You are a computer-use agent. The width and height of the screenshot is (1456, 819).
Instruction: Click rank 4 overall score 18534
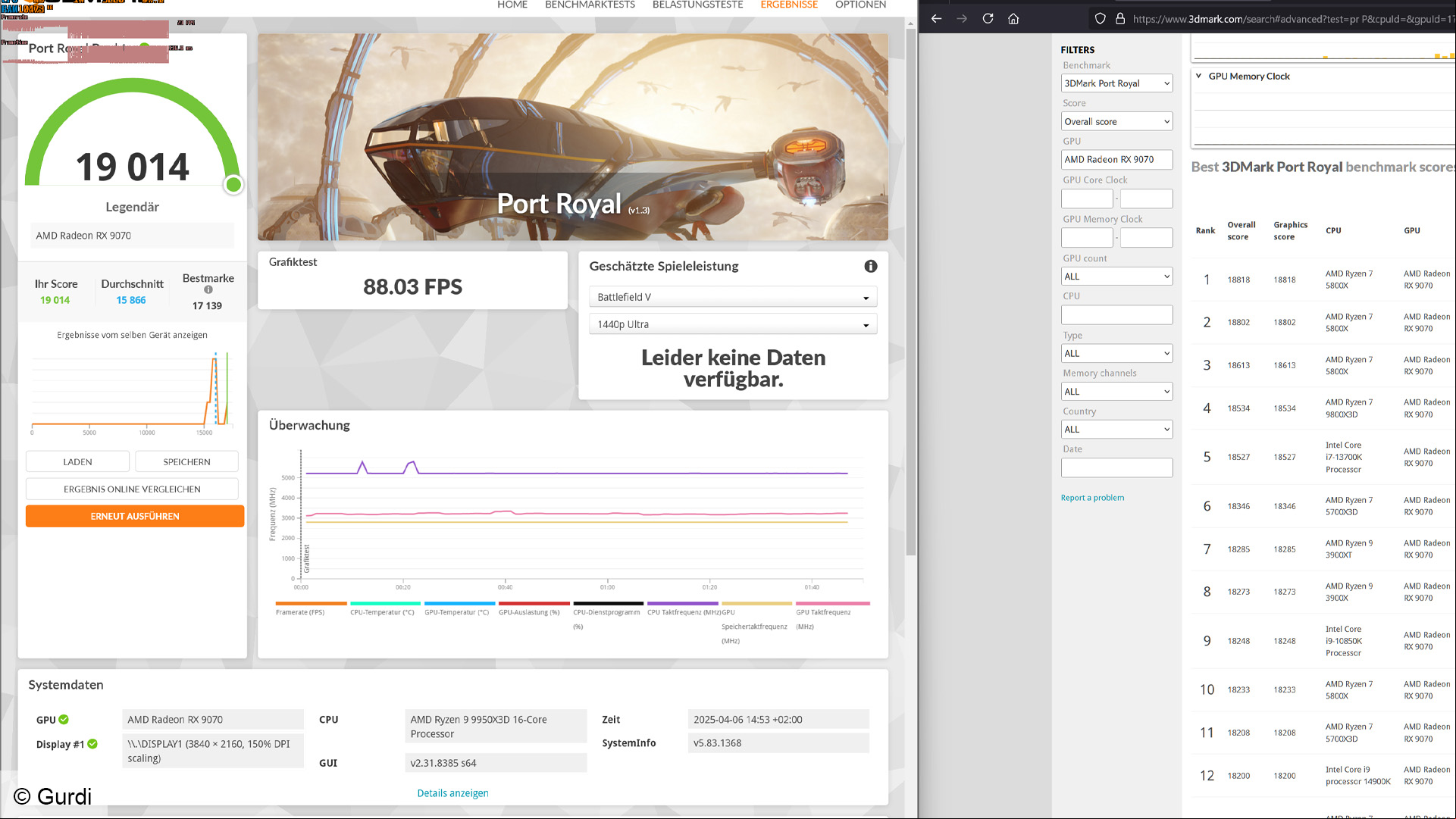pos(1238,408)
